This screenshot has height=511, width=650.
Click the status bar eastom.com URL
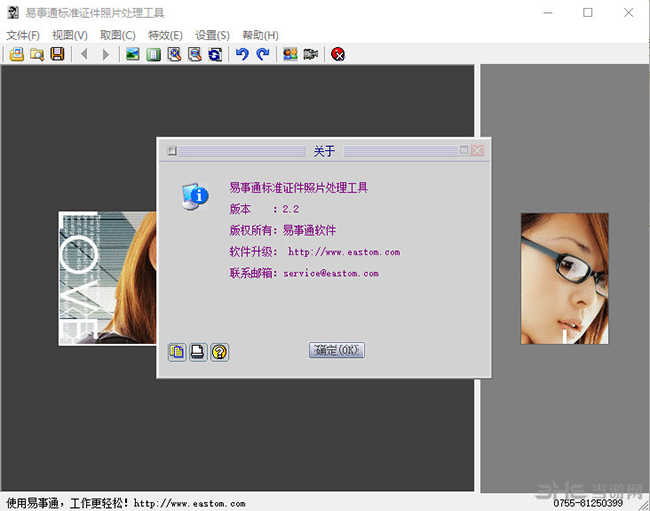click(189, 504)
